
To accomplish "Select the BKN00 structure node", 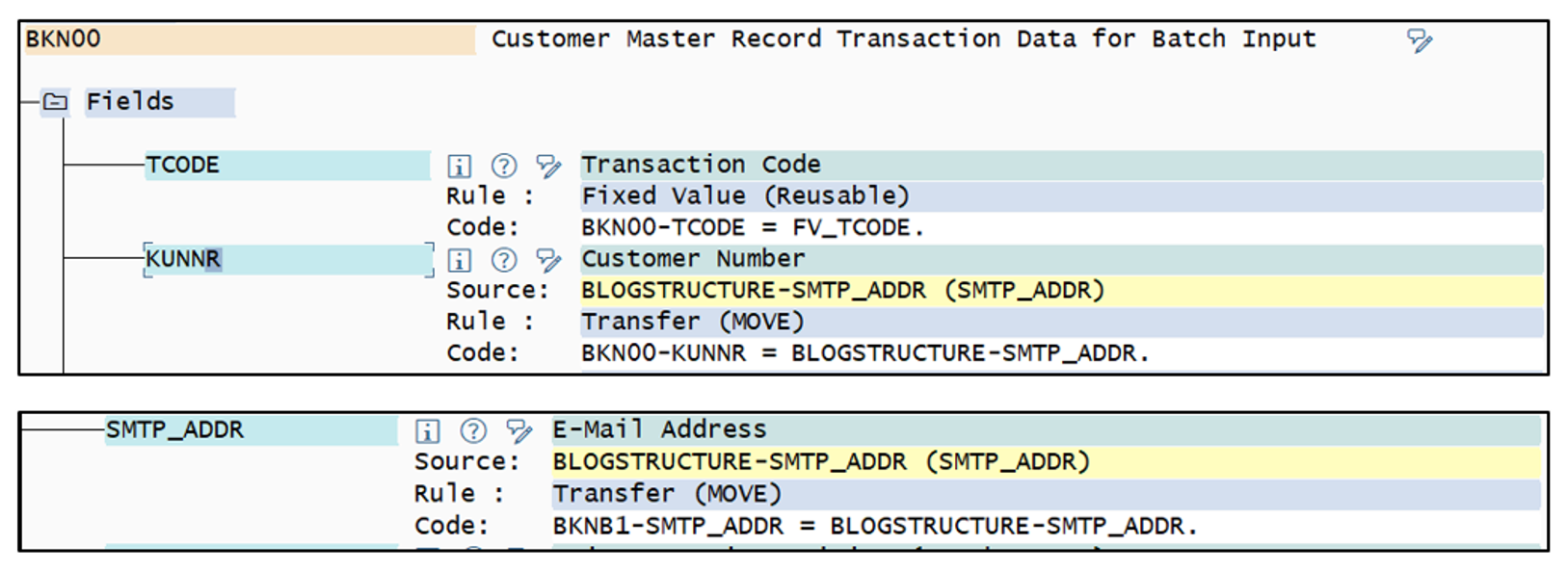I will 250,39.
